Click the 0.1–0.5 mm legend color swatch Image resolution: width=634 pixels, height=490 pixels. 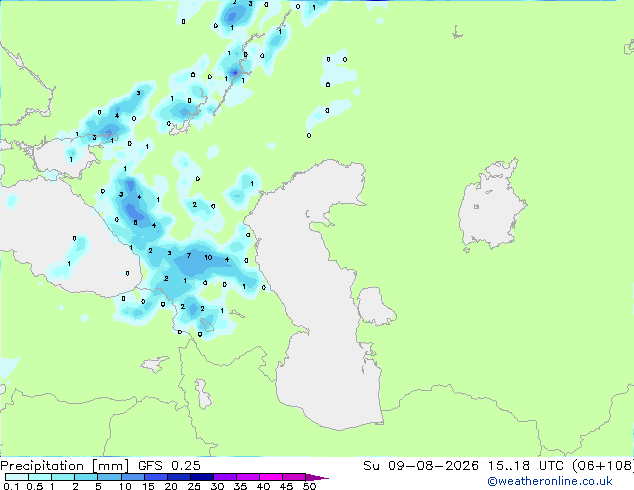pos(17,477)
